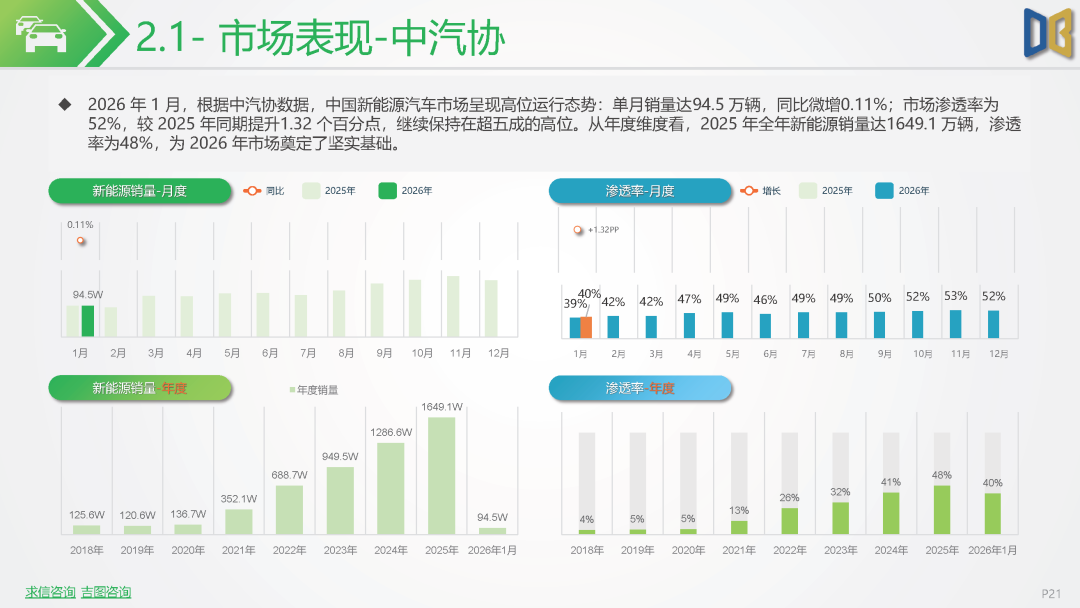Click the 0.11% data point marker
The height and width of the screenshot is (608, 1080).
point(81,240)
